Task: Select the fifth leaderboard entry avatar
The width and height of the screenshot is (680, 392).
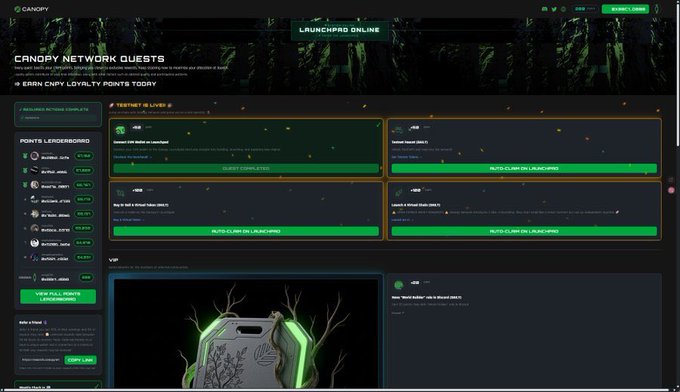Action: pos(35,214)
